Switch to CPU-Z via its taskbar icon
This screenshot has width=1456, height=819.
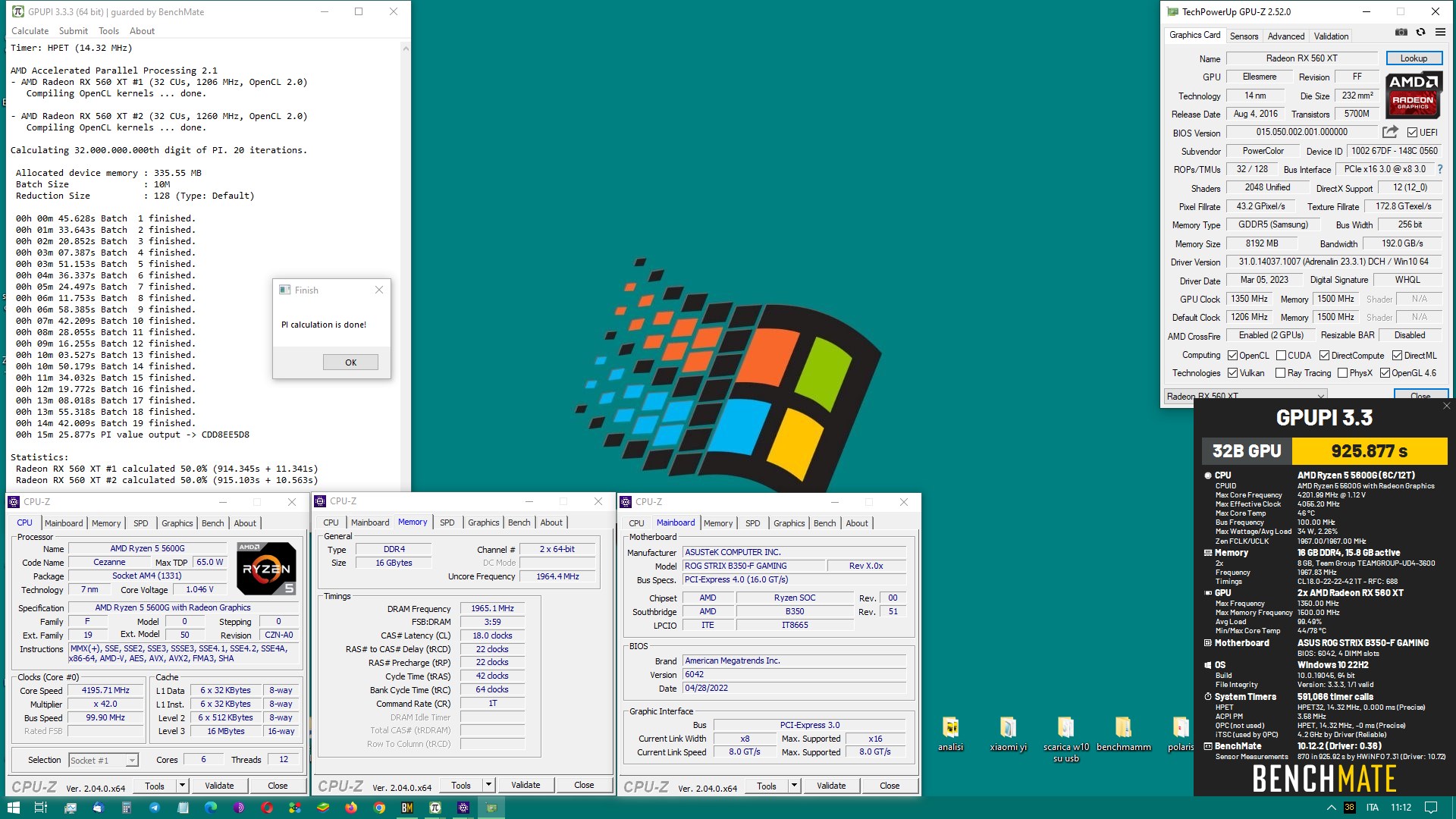(463, 808)
